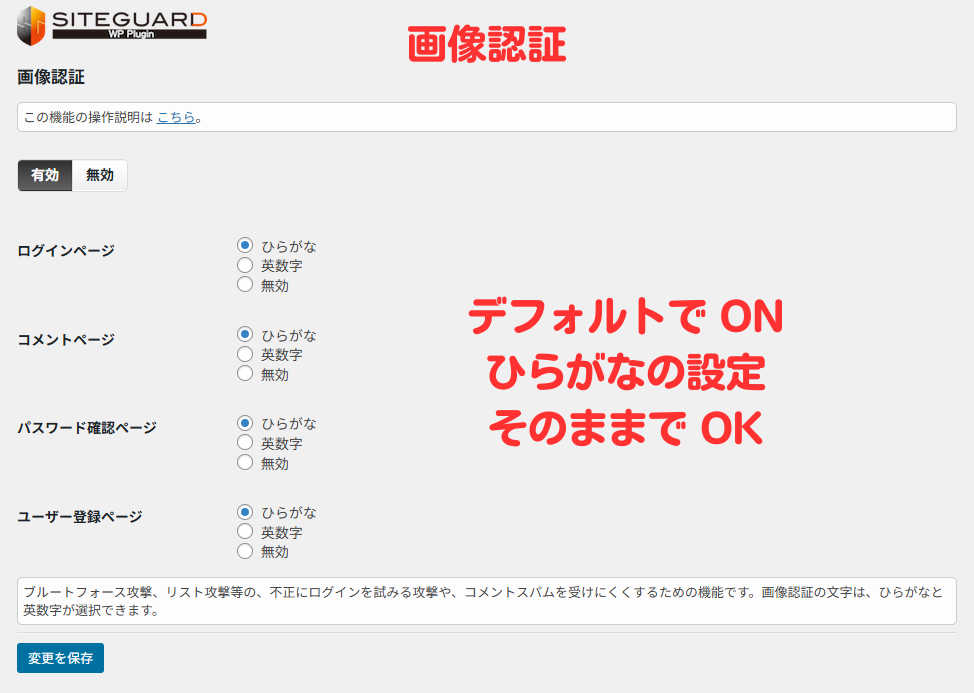Image resolution: width=974 pixels, height=693 pixels.
Task: Select ひらがな for the ログインページ
Action: pos(244,246)
